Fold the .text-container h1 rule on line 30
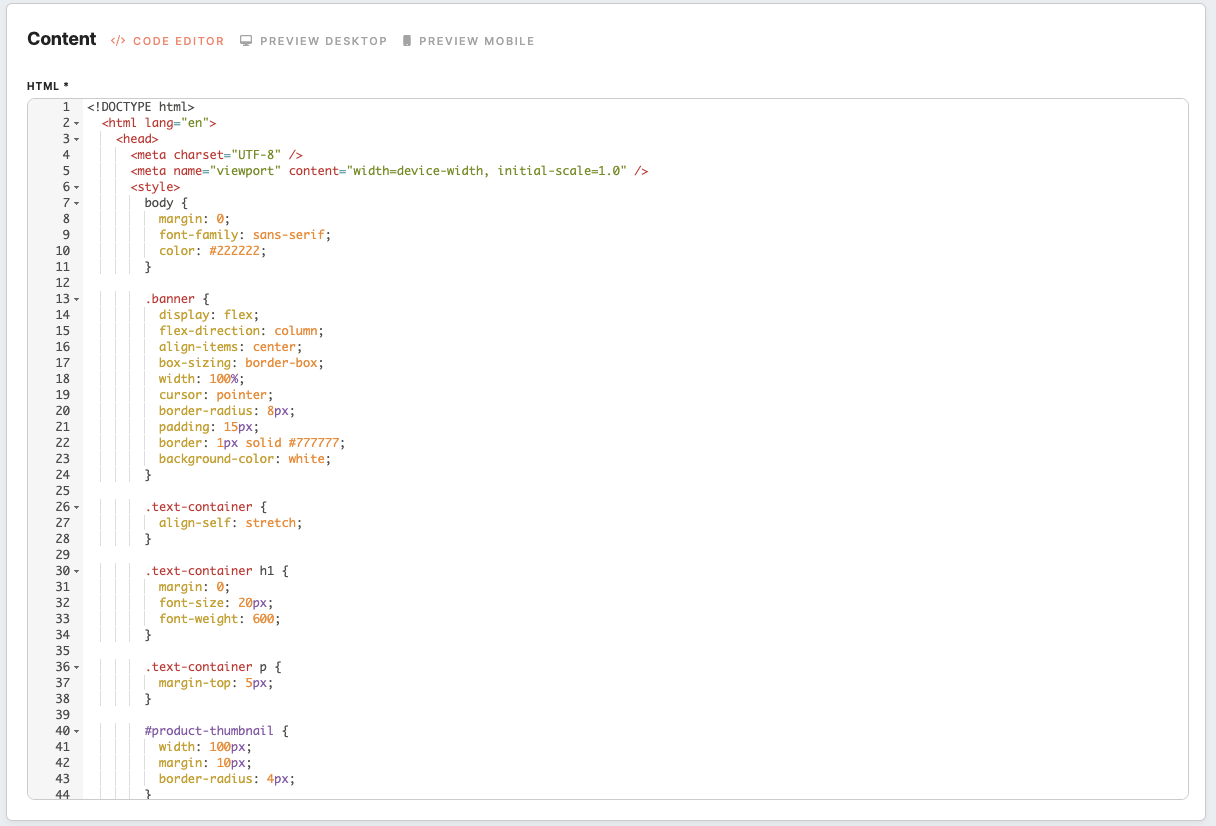The image size is (1216, 826). click(x=77, y=571)
